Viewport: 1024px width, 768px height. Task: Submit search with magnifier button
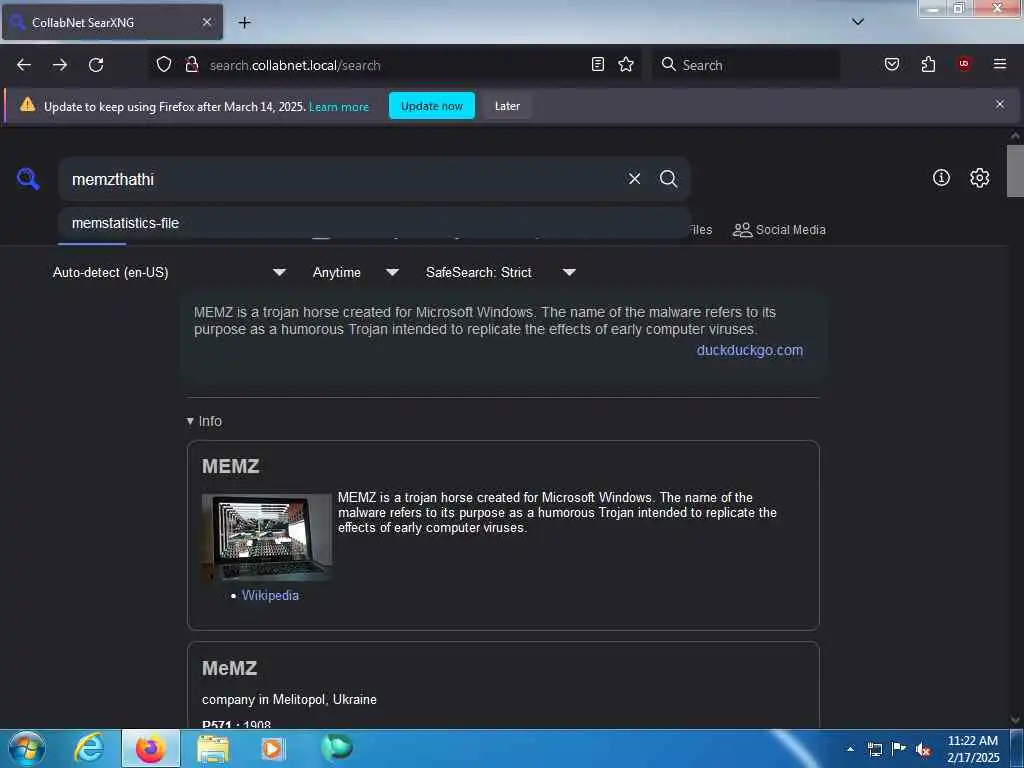tap(668, 179)
